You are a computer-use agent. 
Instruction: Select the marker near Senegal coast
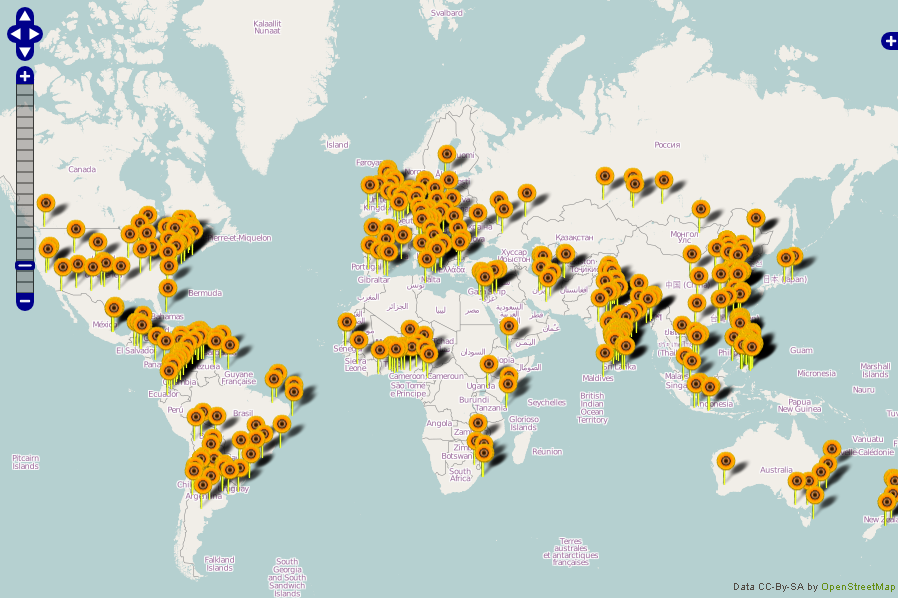pyautogui.click(x=346, y=322)
